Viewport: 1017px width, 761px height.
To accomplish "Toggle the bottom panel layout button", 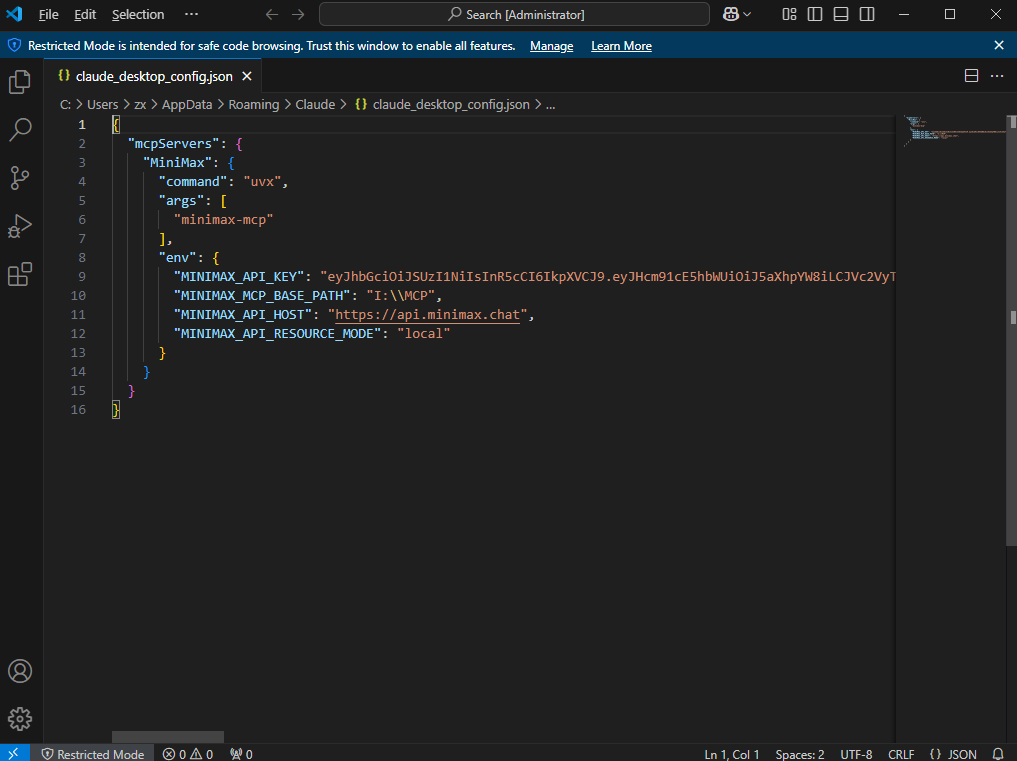I will coord(841,14).
